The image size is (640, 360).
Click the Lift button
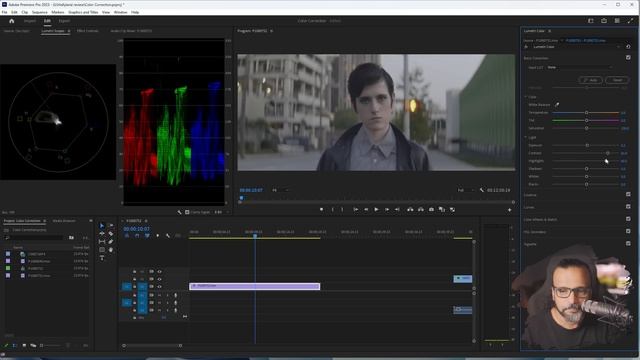click(x=410, y=209)
